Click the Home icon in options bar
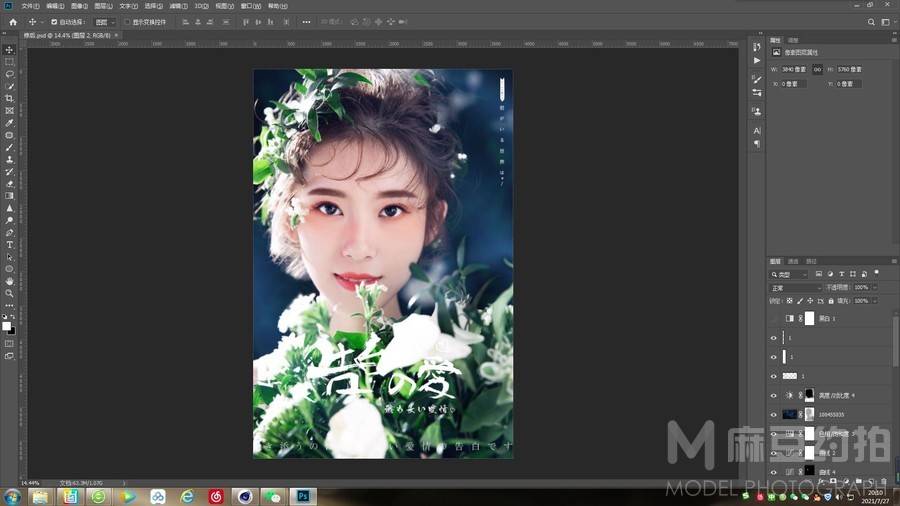This screenshot has width=900, height=506. pos(13,21)
